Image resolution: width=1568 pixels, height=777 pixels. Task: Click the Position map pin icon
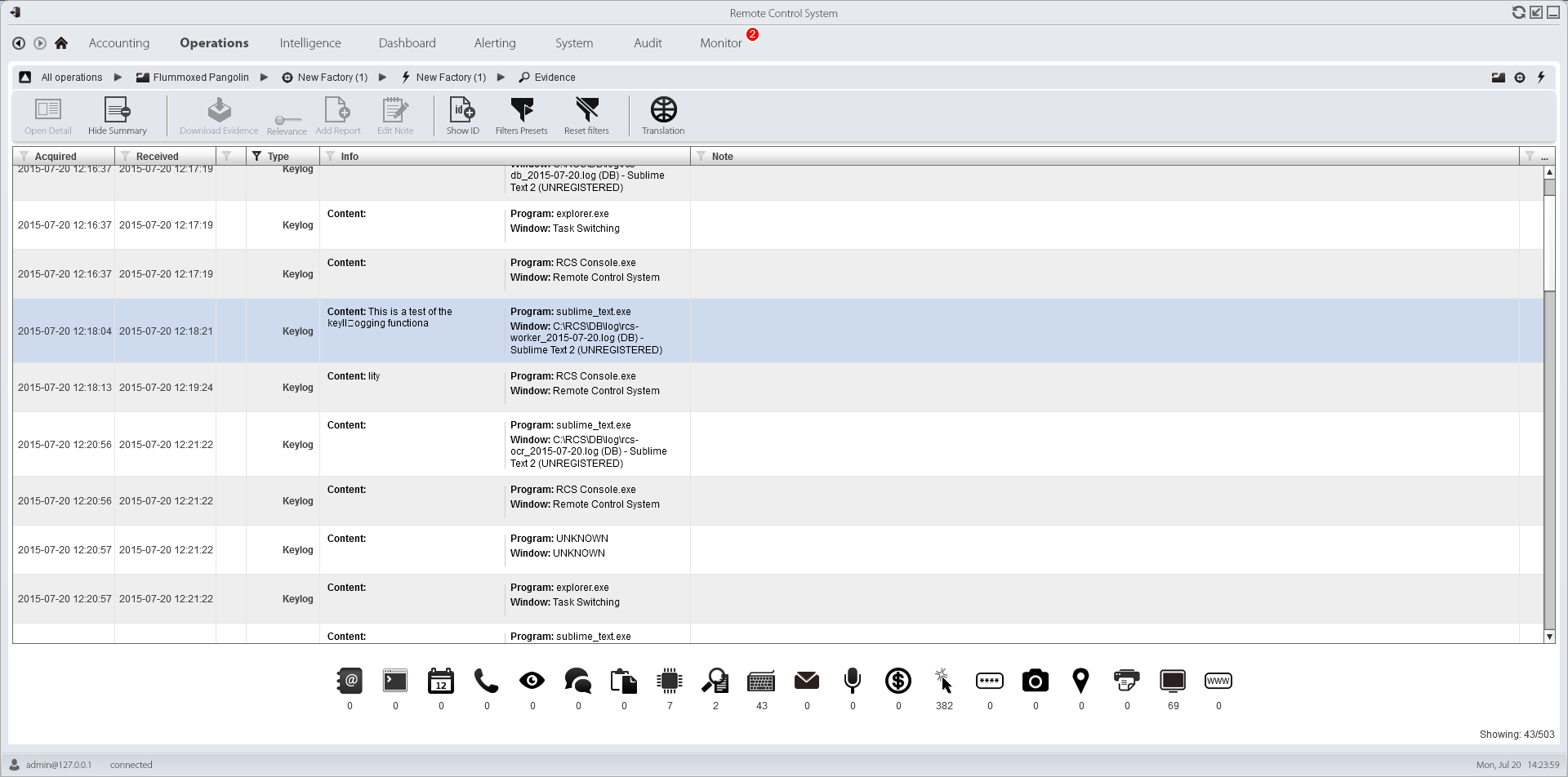[1080, 681]
